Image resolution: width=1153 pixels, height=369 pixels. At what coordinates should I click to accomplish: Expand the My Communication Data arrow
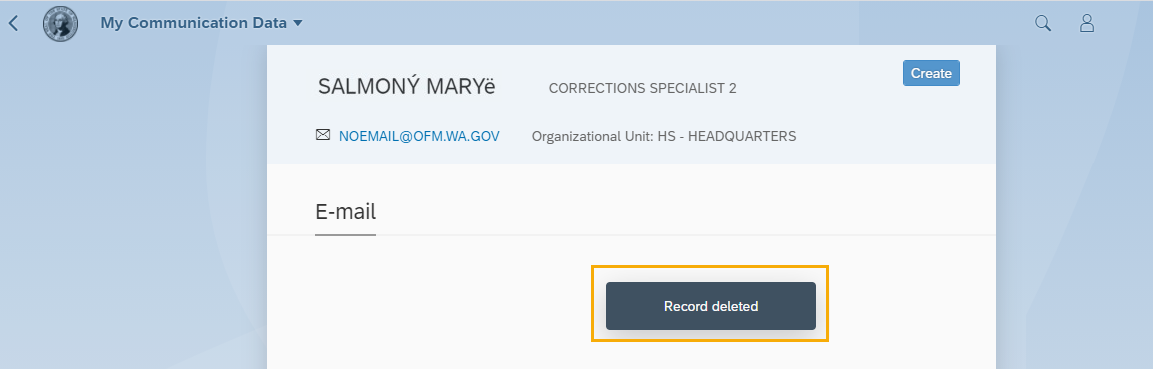coord(298,24)
